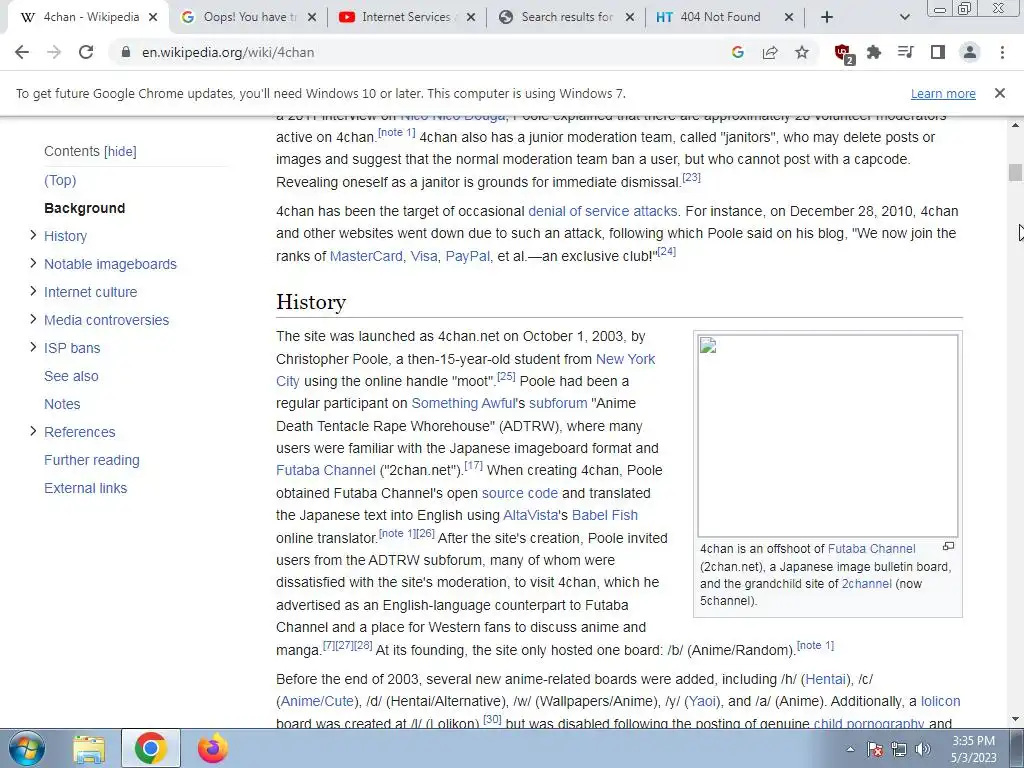View site information padlock icon

[126, 52]
